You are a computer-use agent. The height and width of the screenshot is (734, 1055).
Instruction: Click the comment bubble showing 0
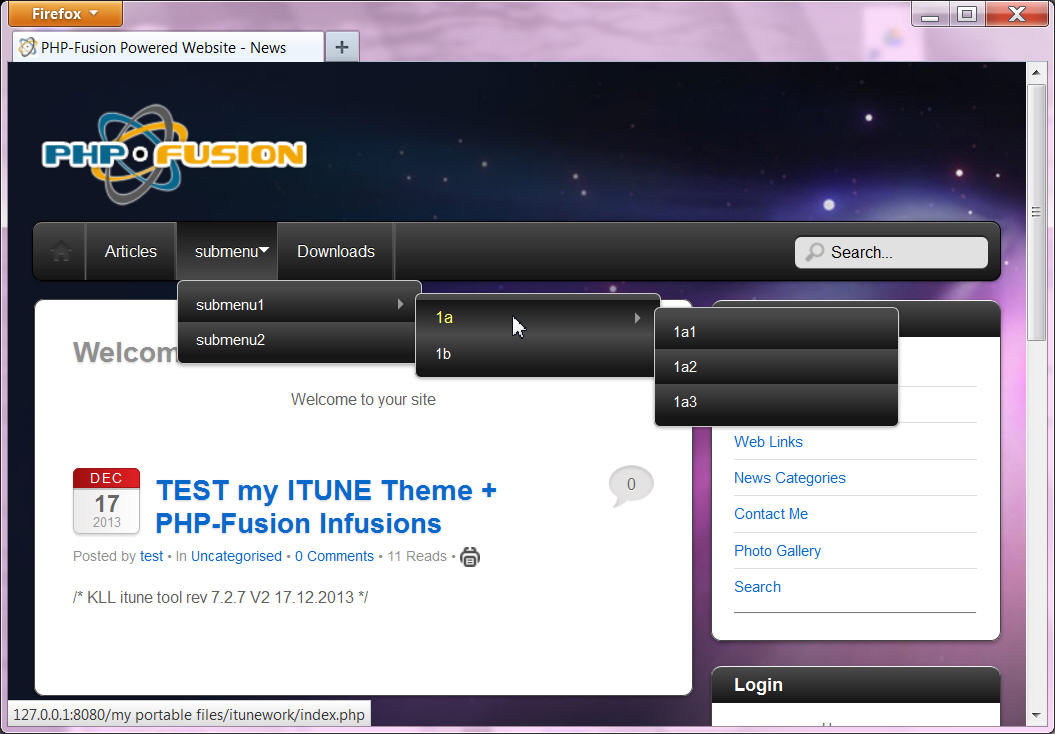pos(630,485)
